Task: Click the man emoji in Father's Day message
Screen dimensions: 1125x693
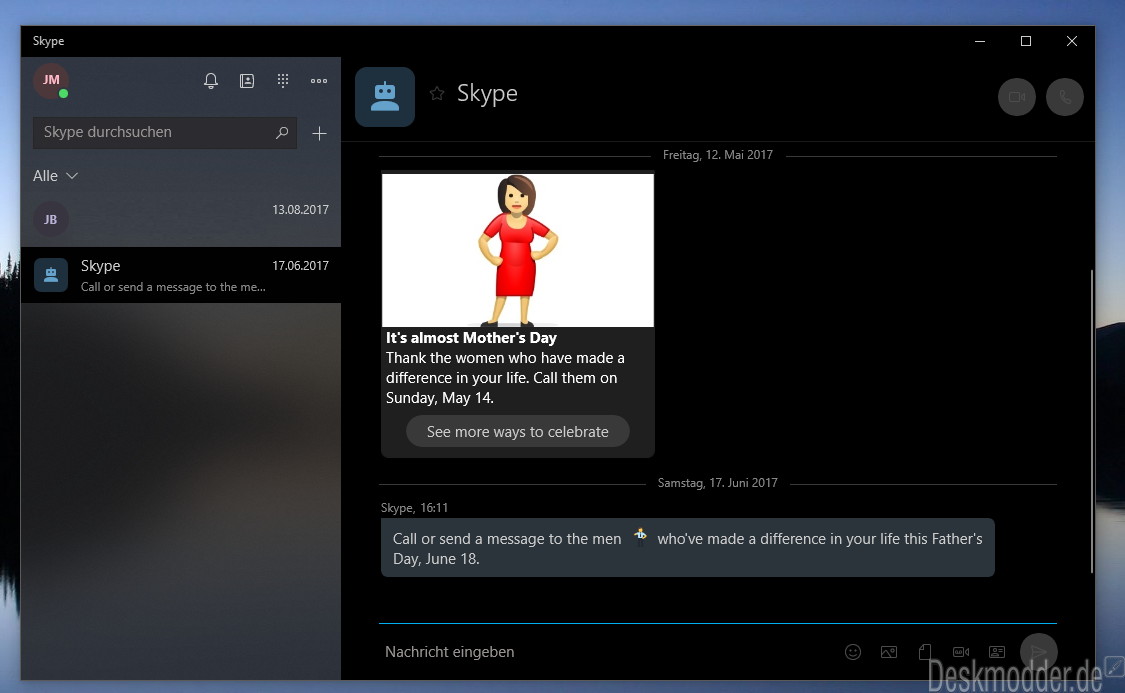Action: (x=640, y=537)
